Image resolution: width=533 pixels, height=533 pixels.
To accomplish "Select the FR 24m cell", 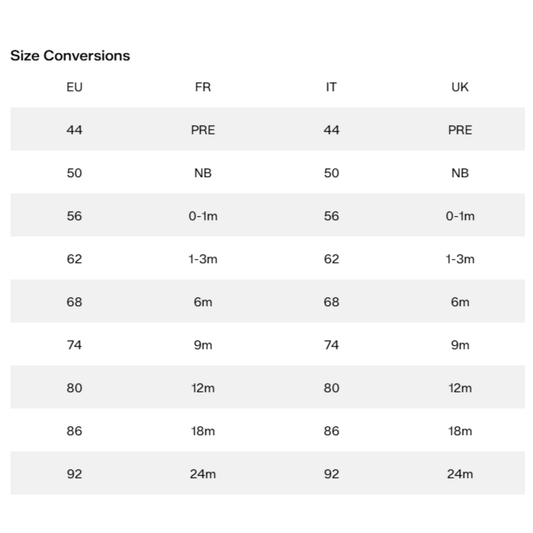I will tap(203, 474).
